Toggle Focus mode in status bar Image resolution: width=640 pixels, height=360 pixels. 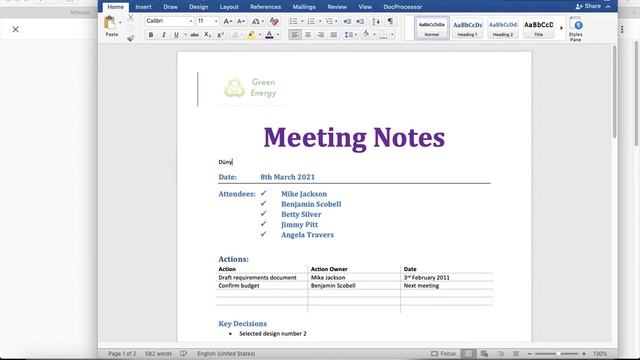click(443, 353)
